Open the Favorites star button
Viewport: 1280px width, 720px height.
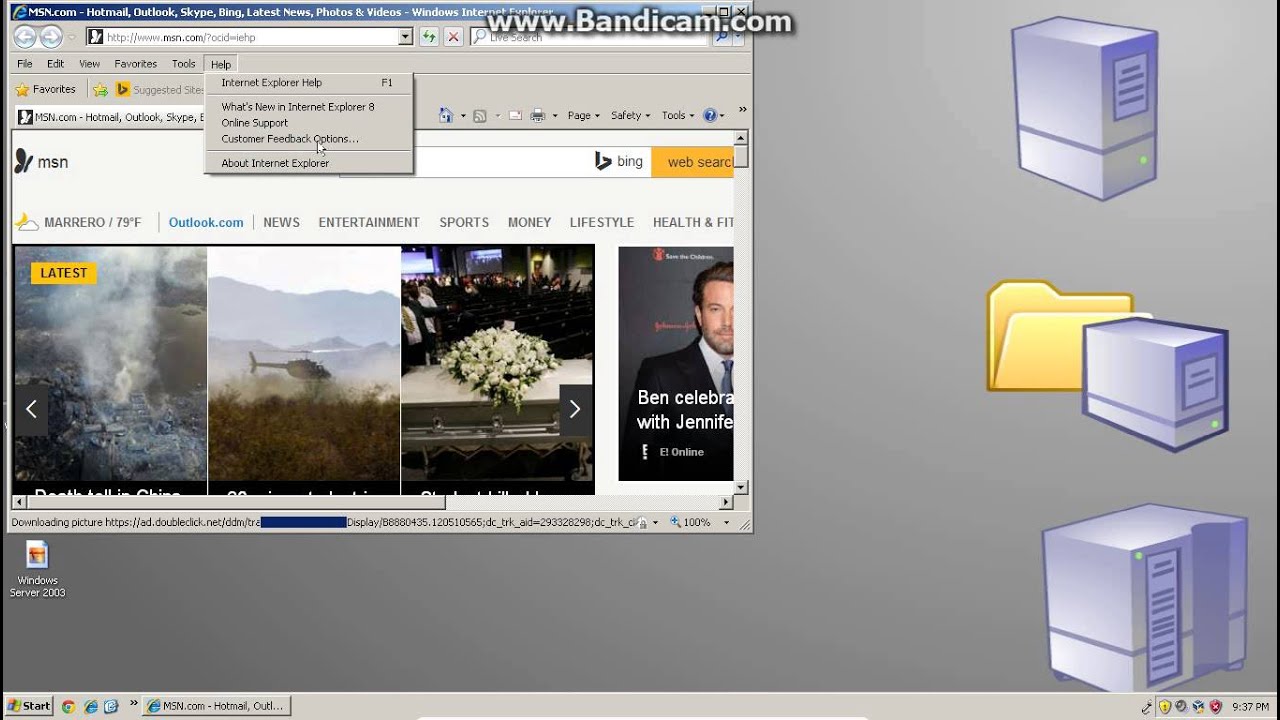[45, 90]
